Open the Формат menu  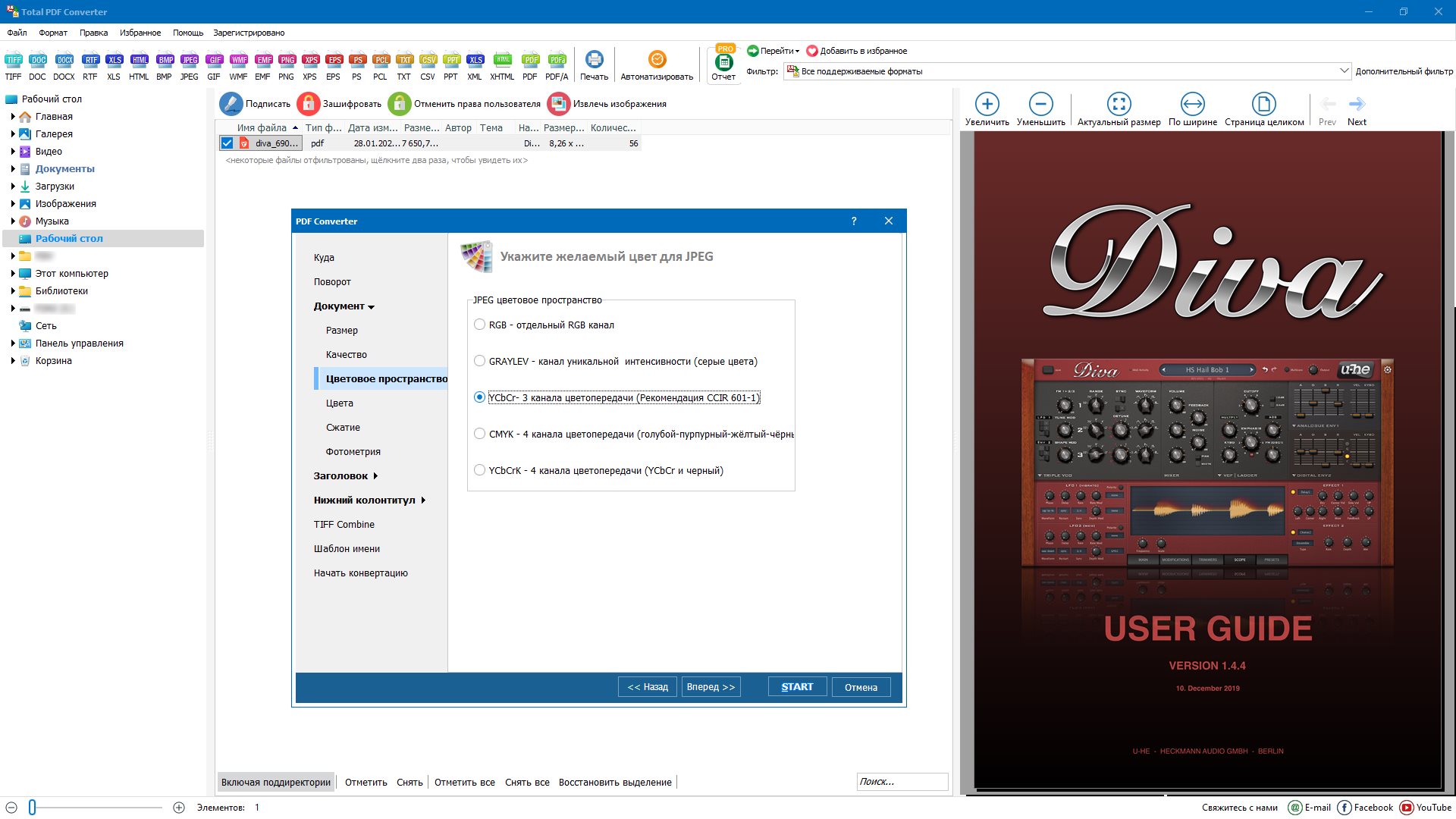(x=53, y=33)
